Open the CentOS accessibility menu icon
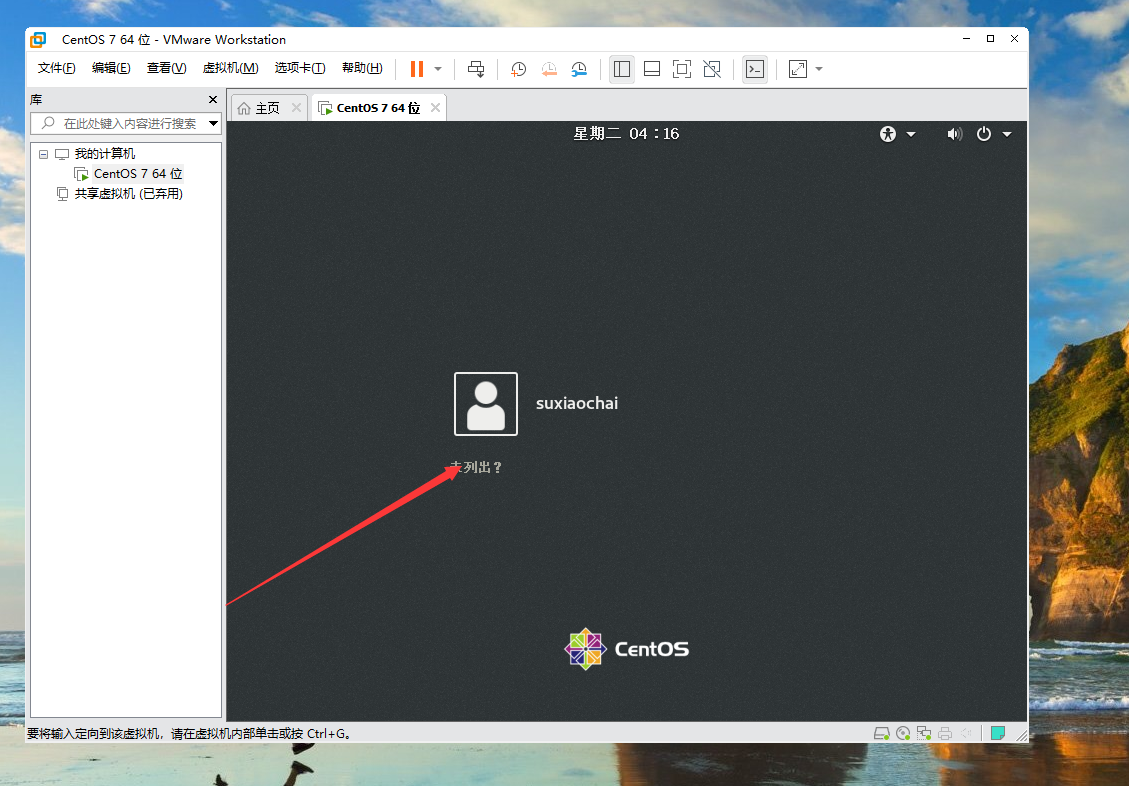1129x786 pixels. [888, 134]
